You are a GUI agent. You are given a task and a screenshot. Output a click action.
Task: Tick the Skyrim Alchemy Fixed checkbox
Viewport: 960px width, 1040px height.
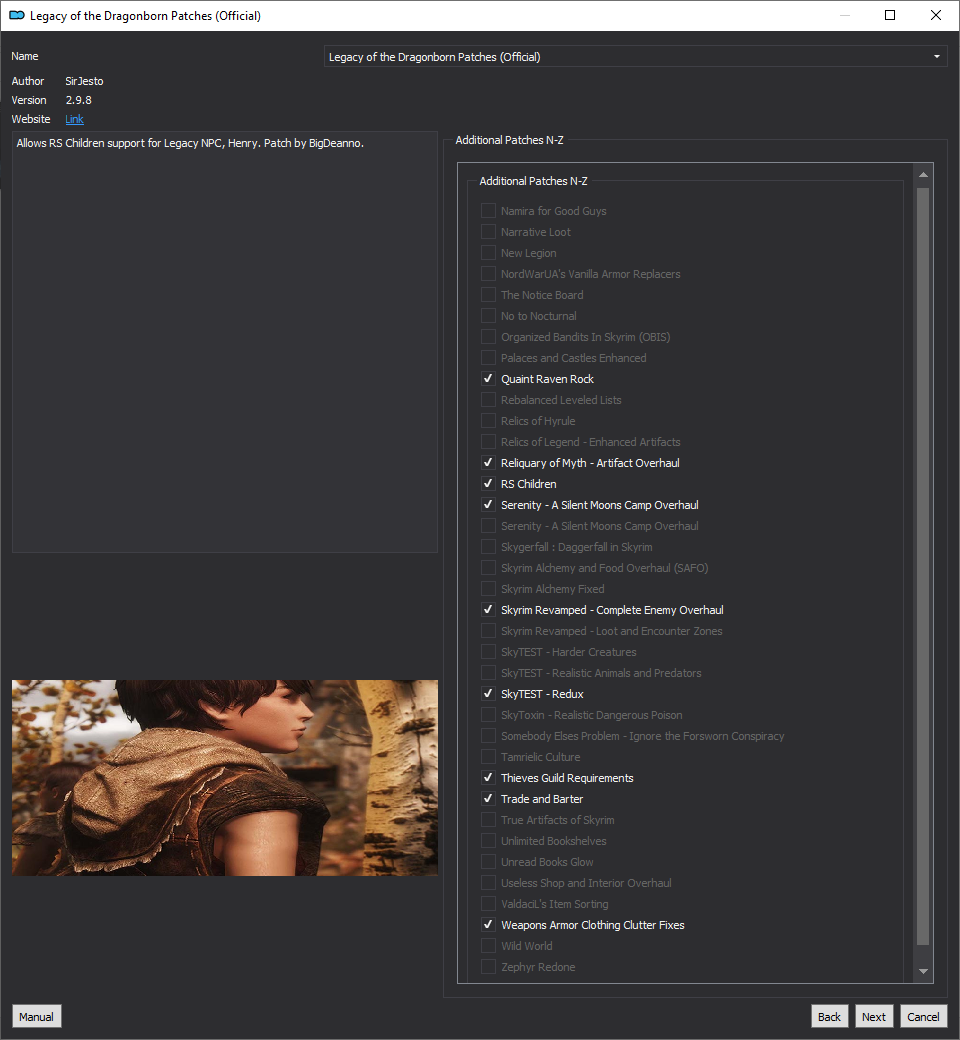488,589
